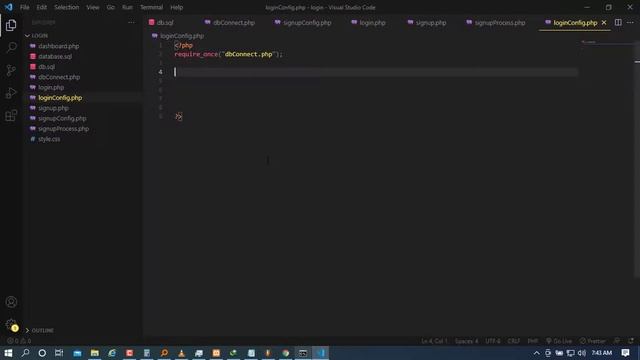Viewport: 640px width, 360px height.
Task: Switch to the signup.php editor tab
Action: click(x=431, y=22)
